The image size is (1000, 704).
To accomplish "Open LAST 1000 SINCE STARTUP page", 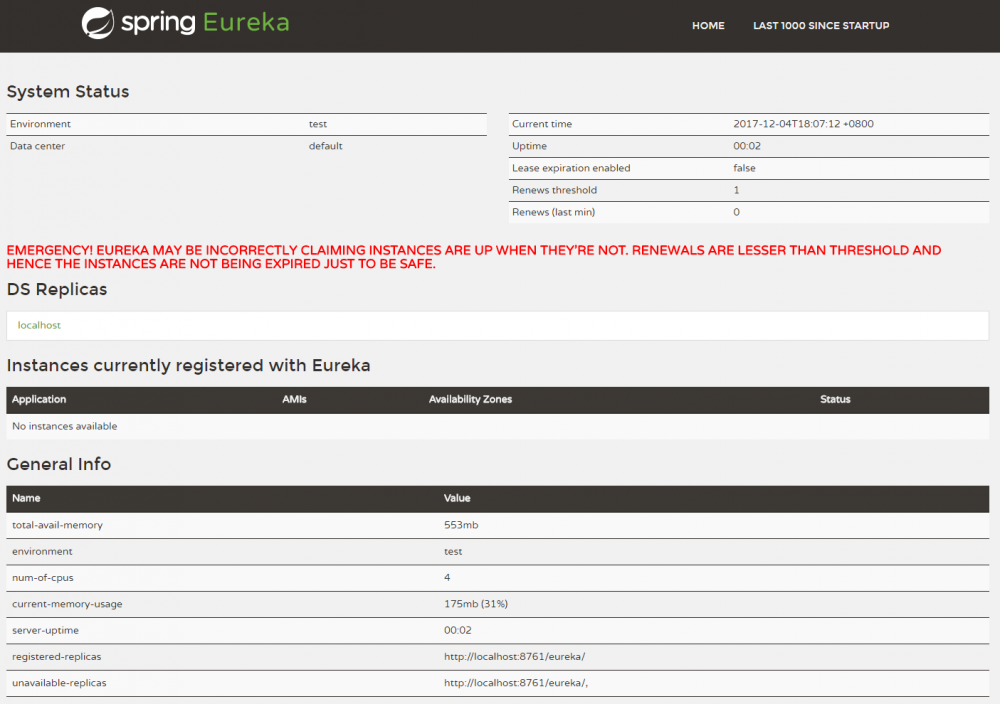I will pyautogui.click(x=821, y=26).
